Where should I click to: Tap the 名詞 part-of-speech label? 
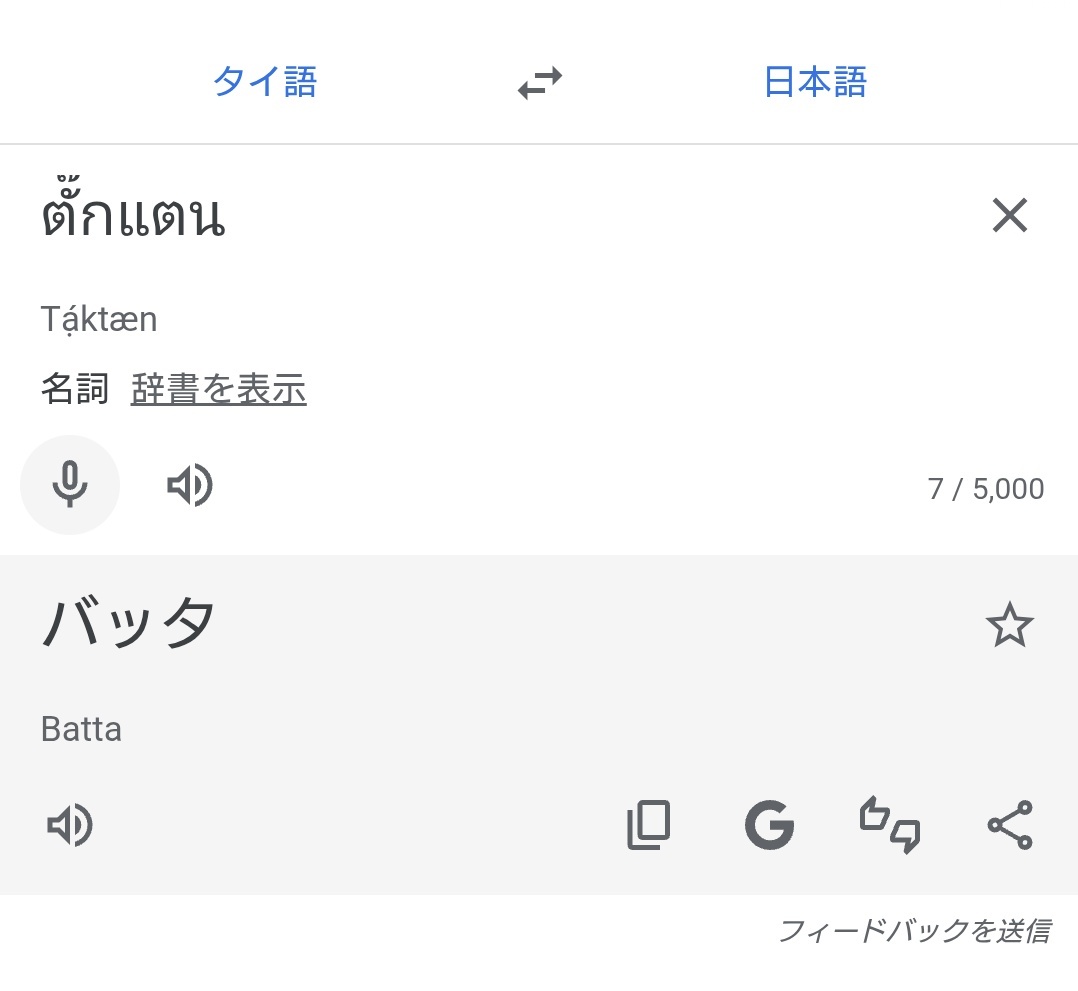75,389
